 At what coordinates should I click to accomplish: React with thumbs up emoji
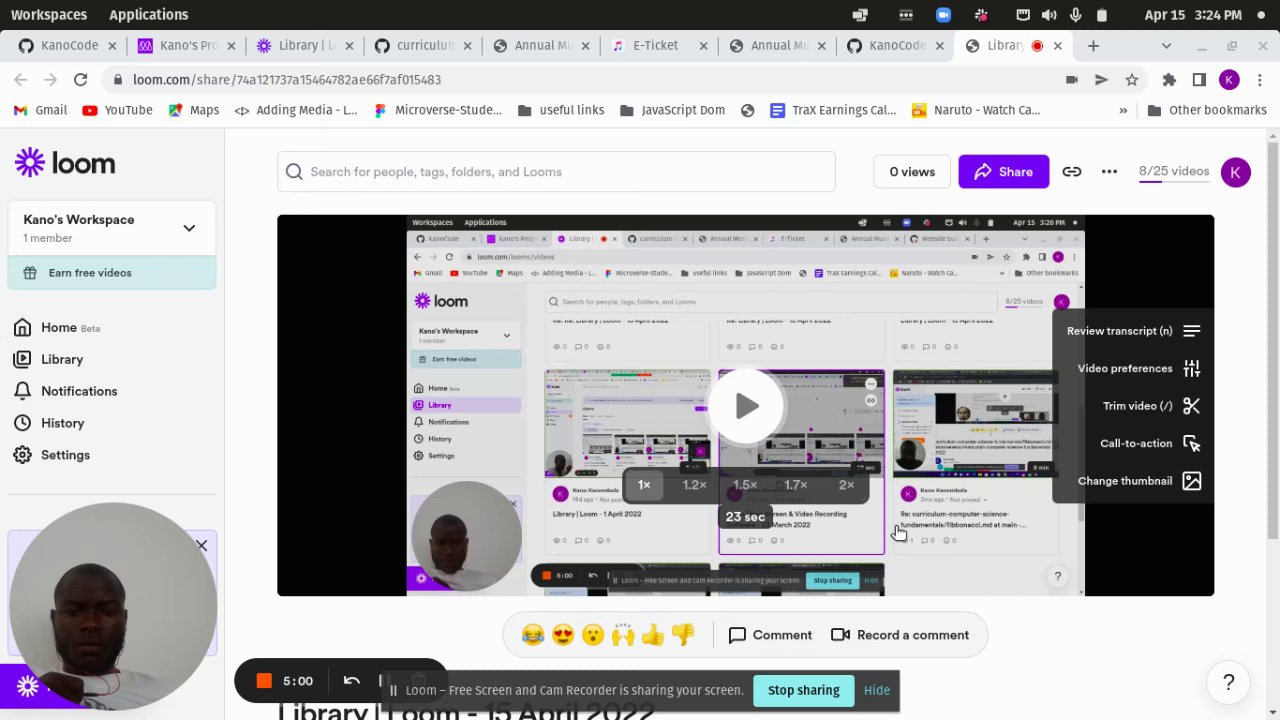pos(653,635)
